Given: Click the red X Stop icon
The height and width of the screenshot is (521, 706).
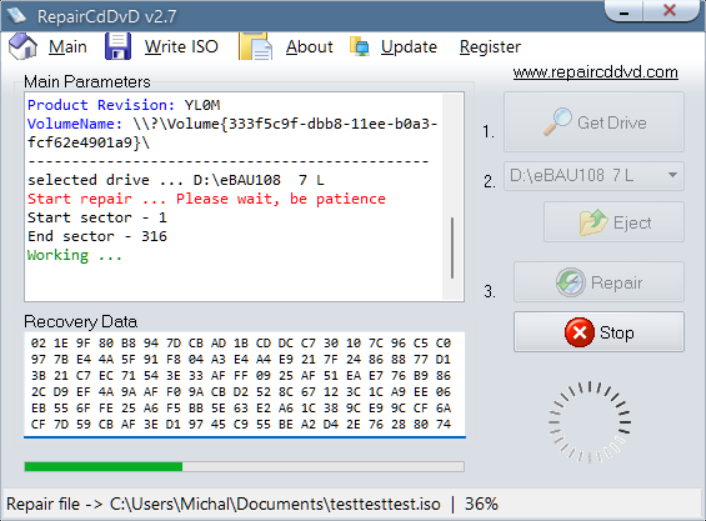Looking at the screenshot, I should 579,332.
